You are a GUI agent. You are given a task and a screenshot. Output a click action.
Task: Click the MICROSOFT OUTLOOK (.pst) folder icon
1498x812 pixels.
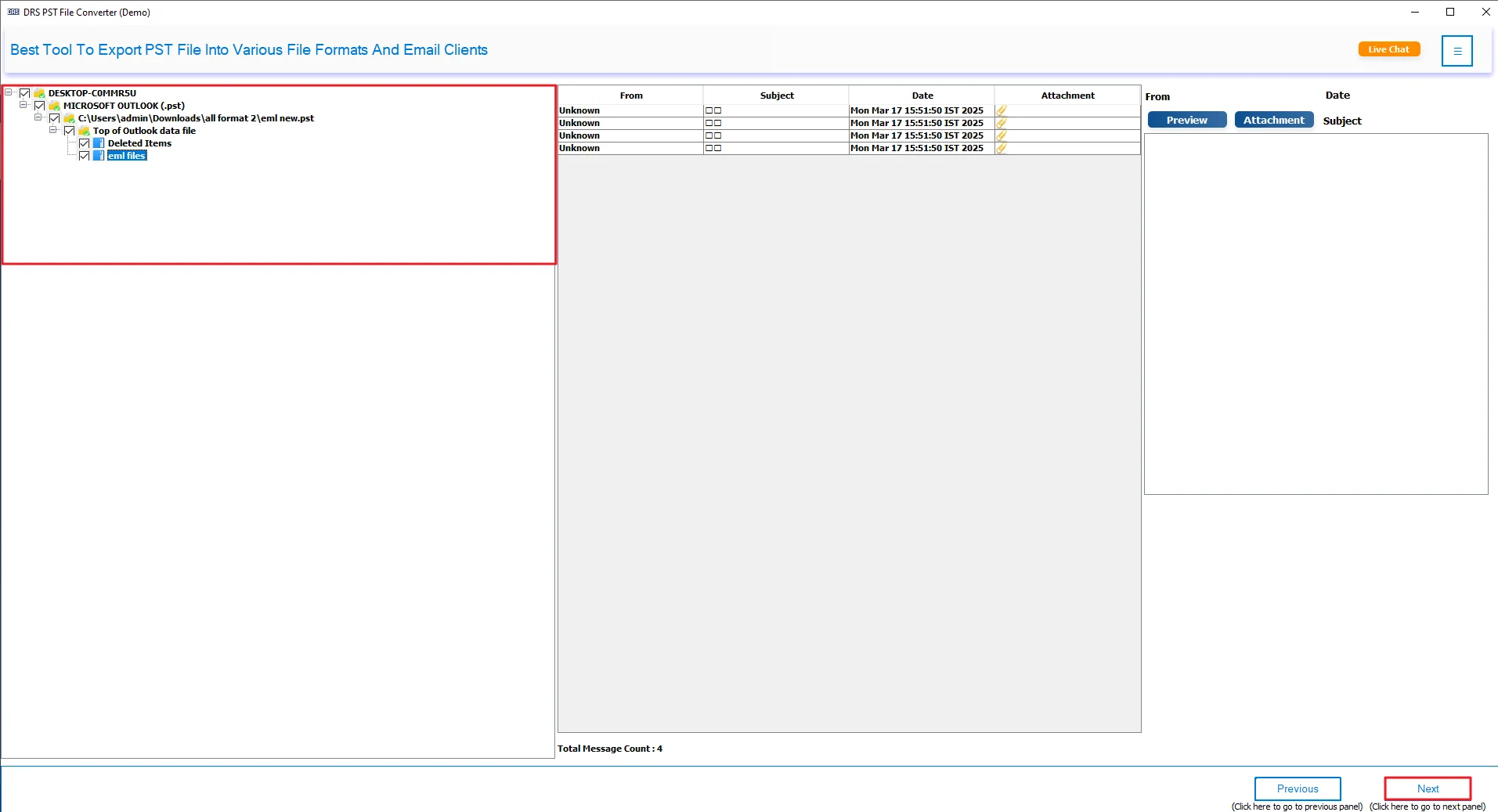coord(56,105)
